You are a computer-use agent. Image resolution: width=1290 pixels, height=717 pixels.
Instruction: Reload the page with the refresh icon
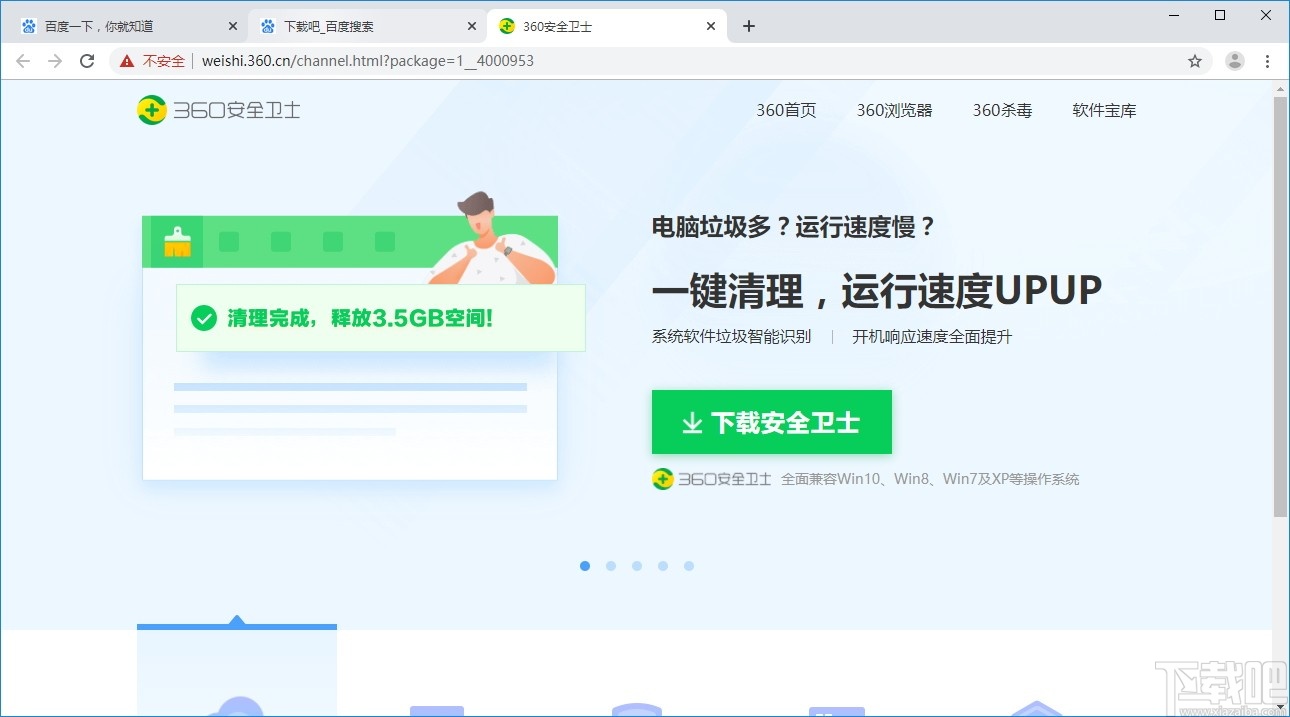click(x=88, y=60)
